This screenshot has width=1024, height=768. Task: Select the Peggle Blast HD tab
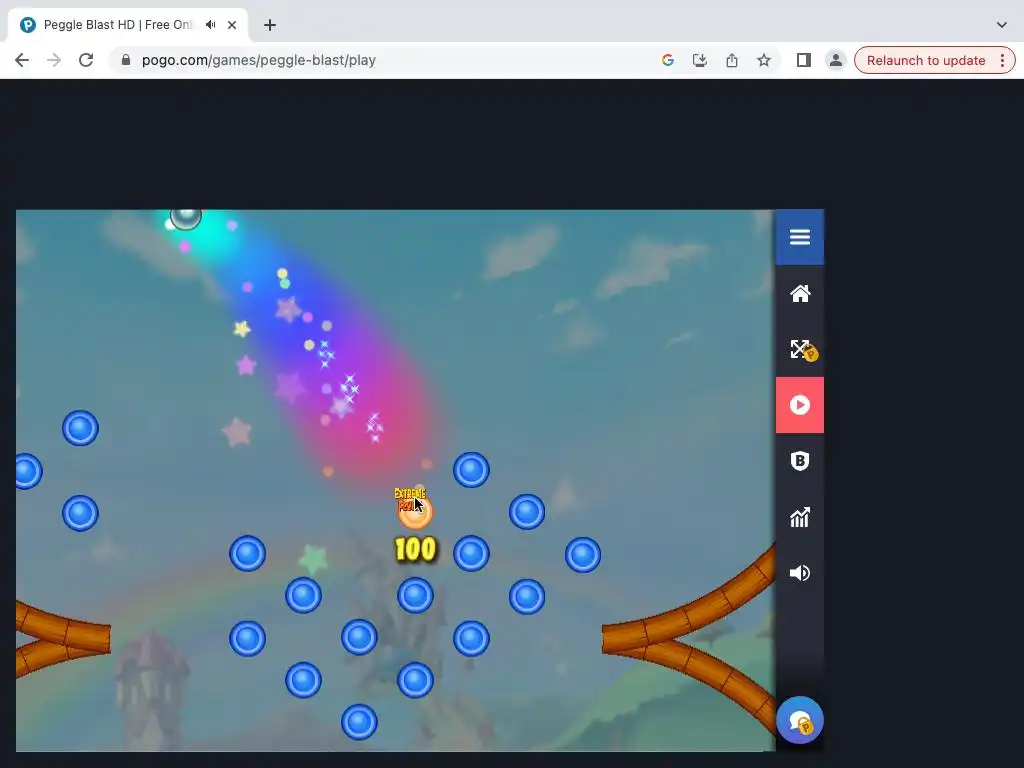coord(128,25)
